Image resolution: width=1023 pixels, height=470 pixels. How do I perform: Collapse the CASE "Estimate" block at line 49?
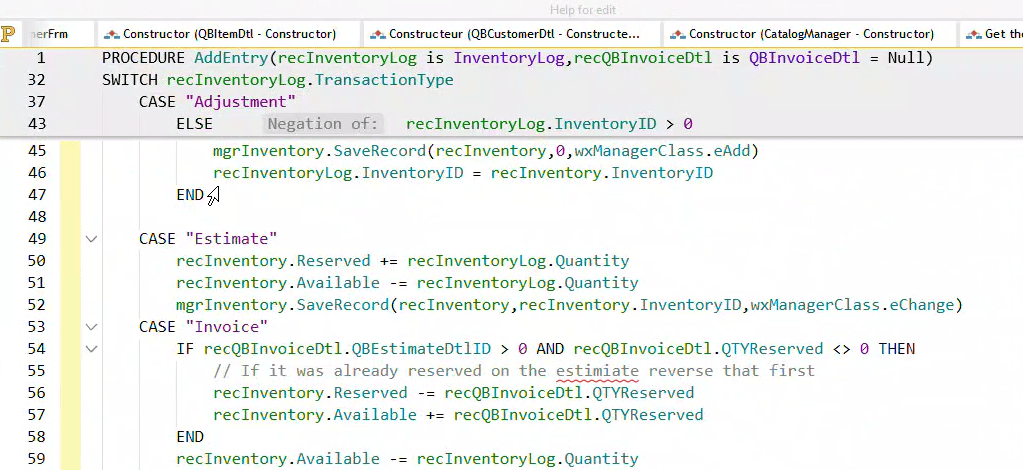tap(92, 239)
